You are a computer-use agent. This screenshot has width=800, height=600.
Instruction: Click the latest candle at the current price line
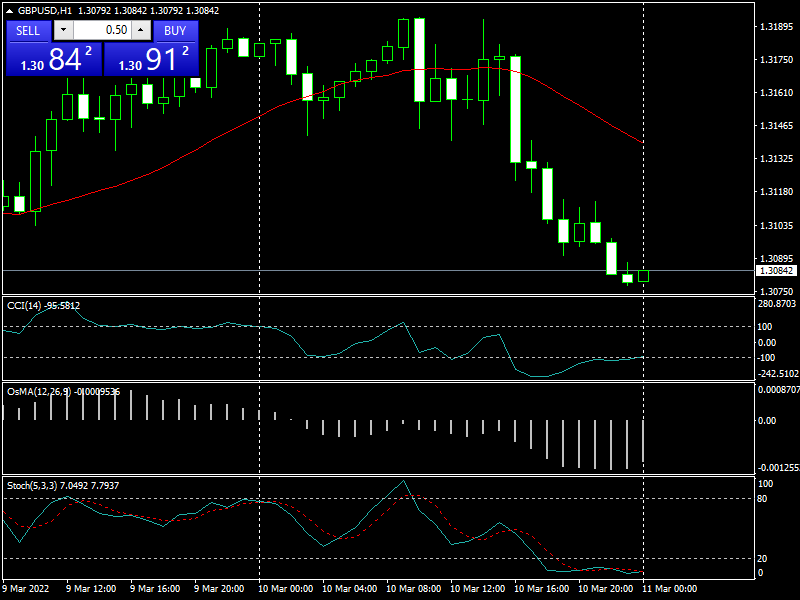coord(643,276)
